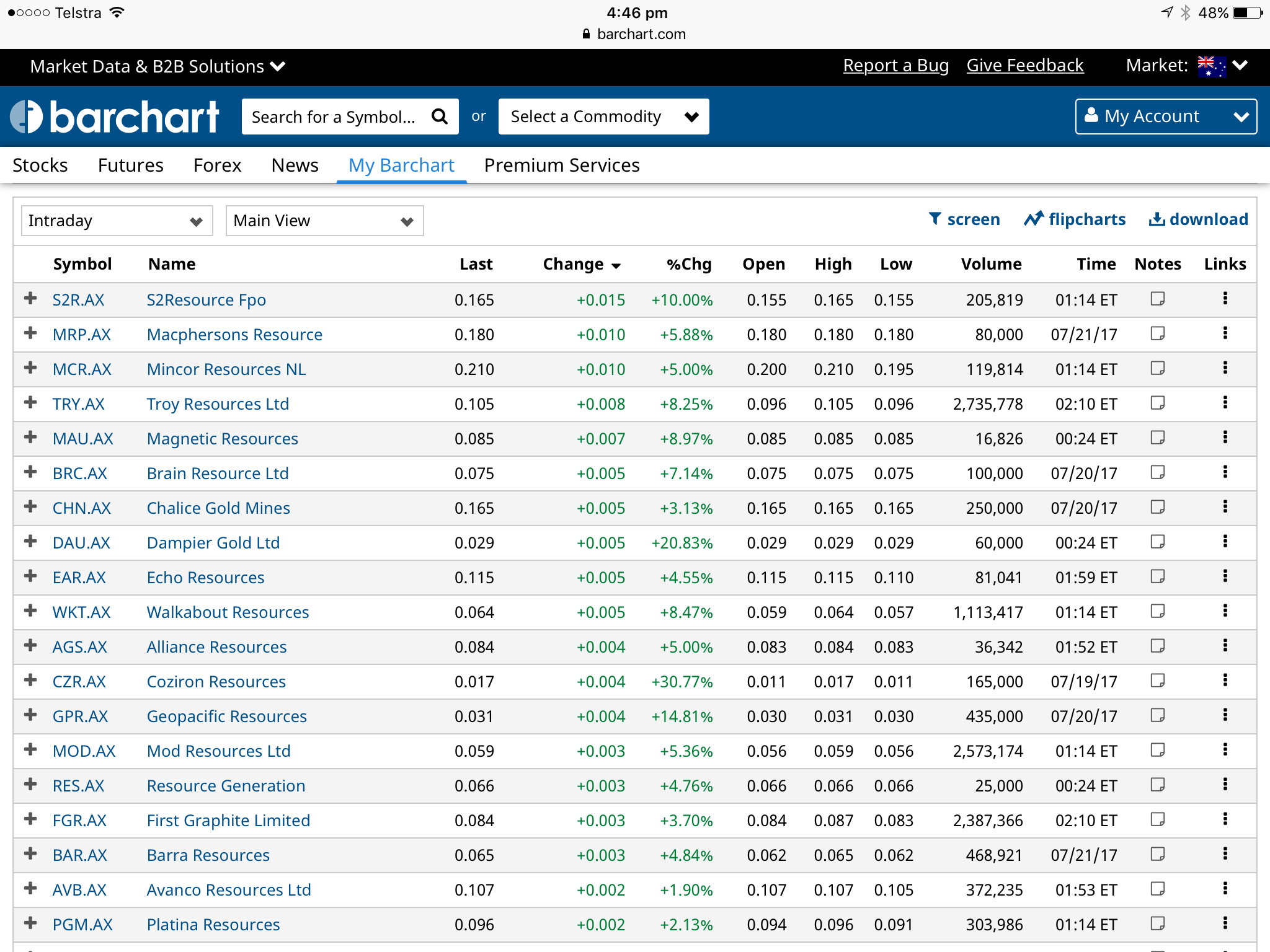Expand the DAU.AX row plus
Viewport: 1270px width, 952px height.
tap(30, 542)
